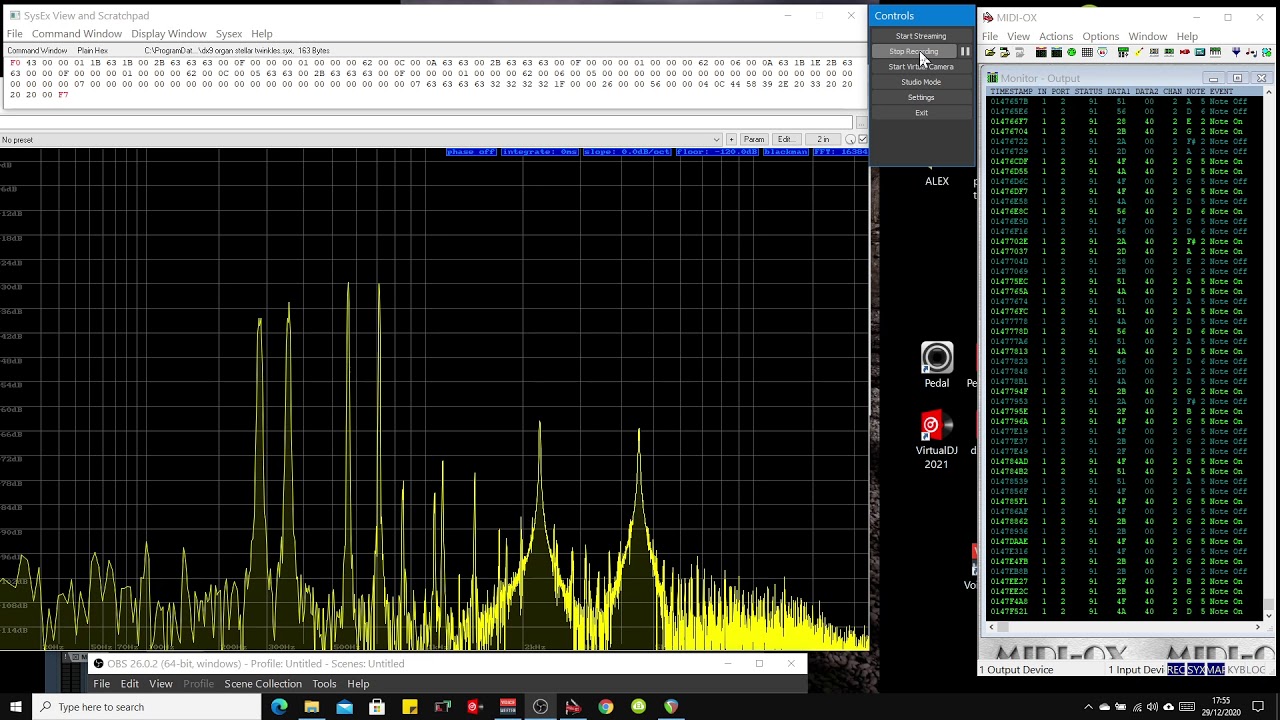This screenshot has width=1280, height=720.
Task: Click the open file icon in MIDI-OX toolbar
Action: (990, 53)
